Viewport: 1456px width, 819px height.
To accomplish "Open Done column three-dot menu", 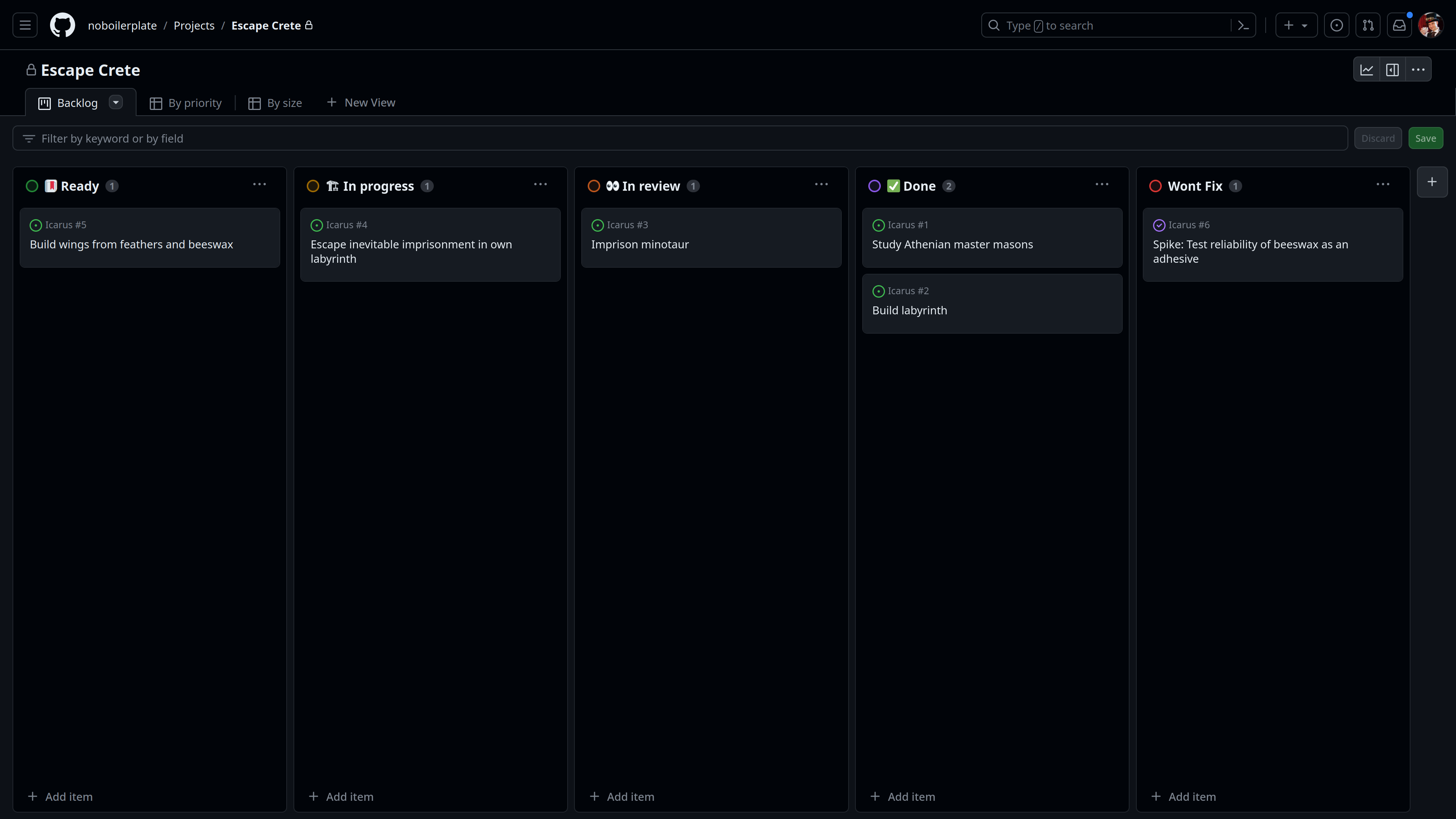I will coord(1102,185).
